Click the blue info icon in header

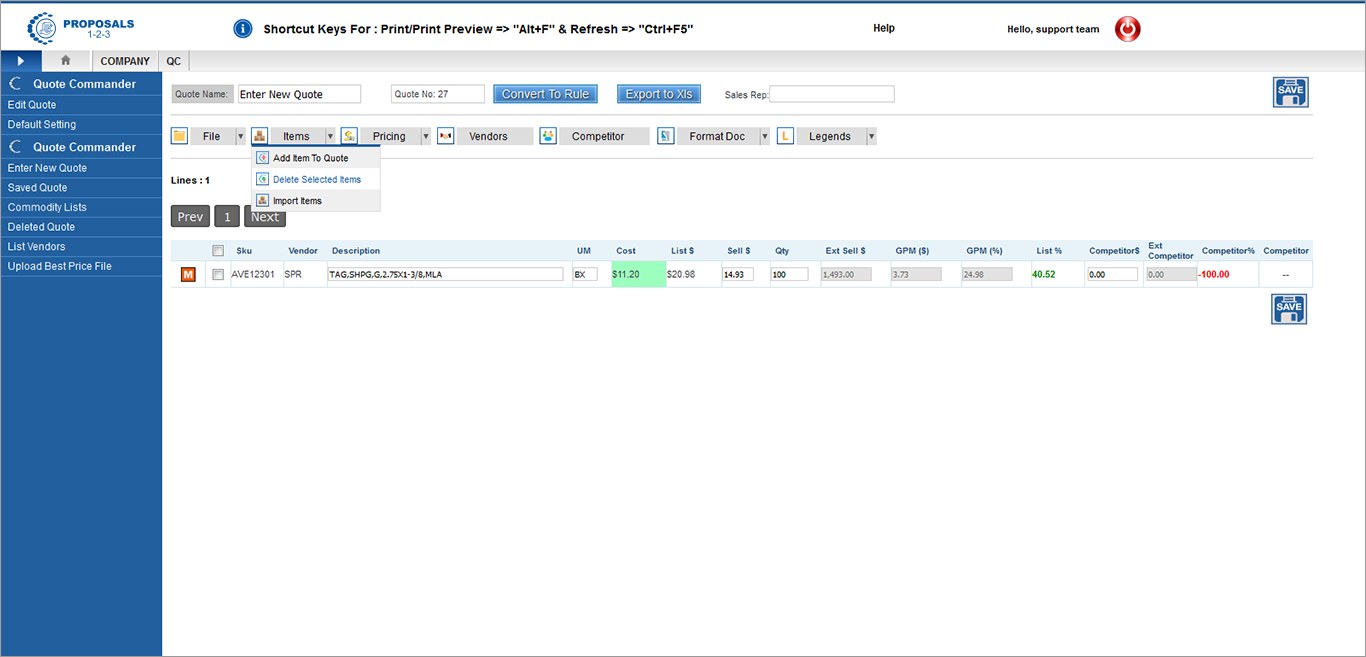(x=242, y=29)
